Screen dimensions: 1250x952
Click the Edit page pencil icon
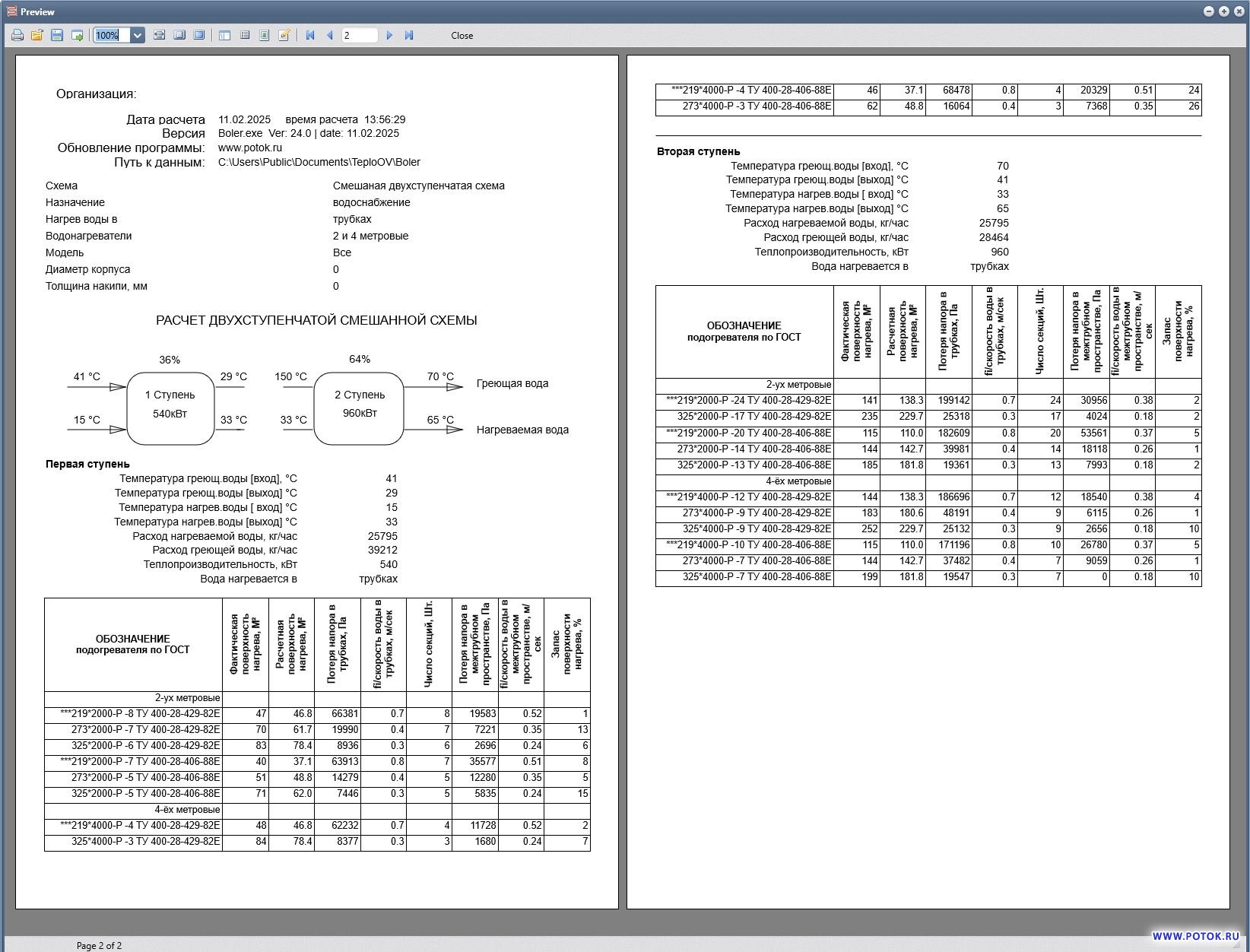pyautogui.click(x=284, y=36)
